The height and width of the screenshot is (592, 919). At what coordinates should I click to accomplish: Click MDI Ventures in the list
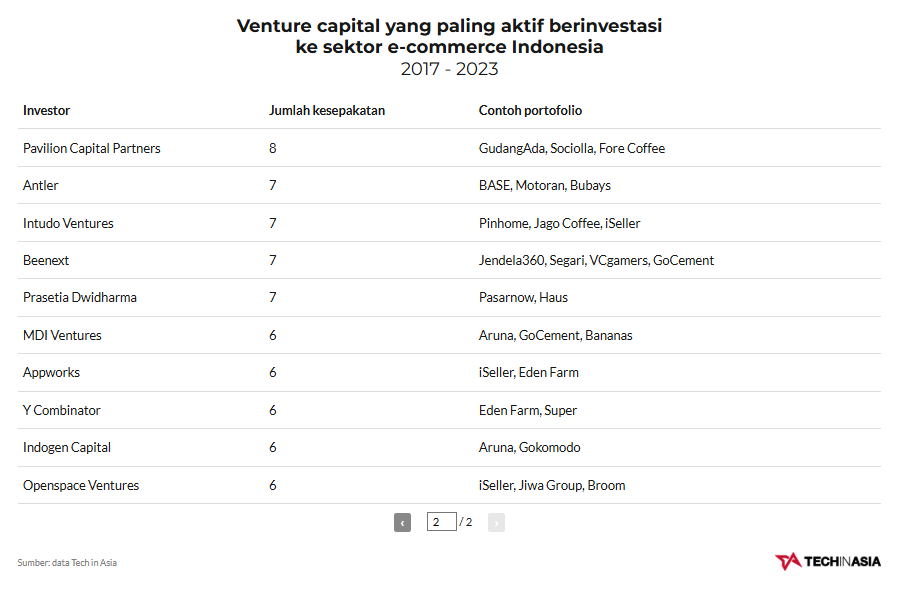click(62, 335)
